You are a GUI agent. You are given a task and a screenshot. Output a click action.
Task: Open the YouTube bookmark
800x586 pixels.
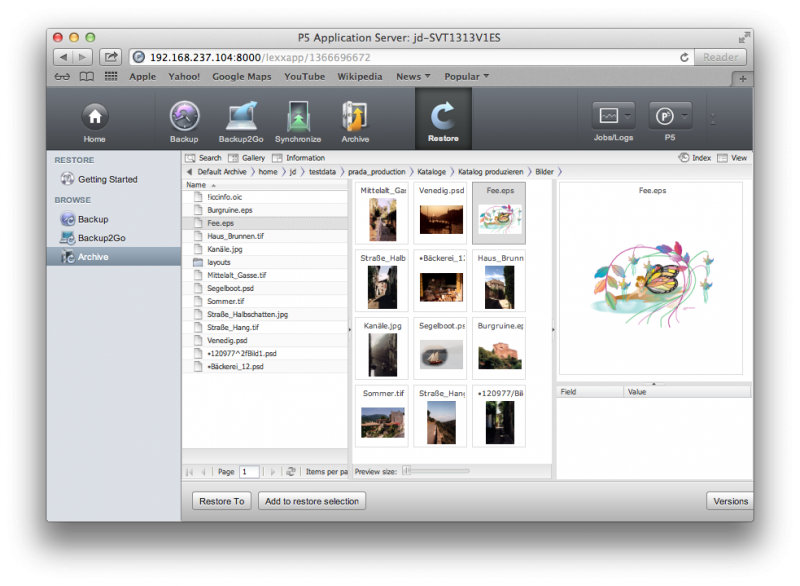pos(305,77)
